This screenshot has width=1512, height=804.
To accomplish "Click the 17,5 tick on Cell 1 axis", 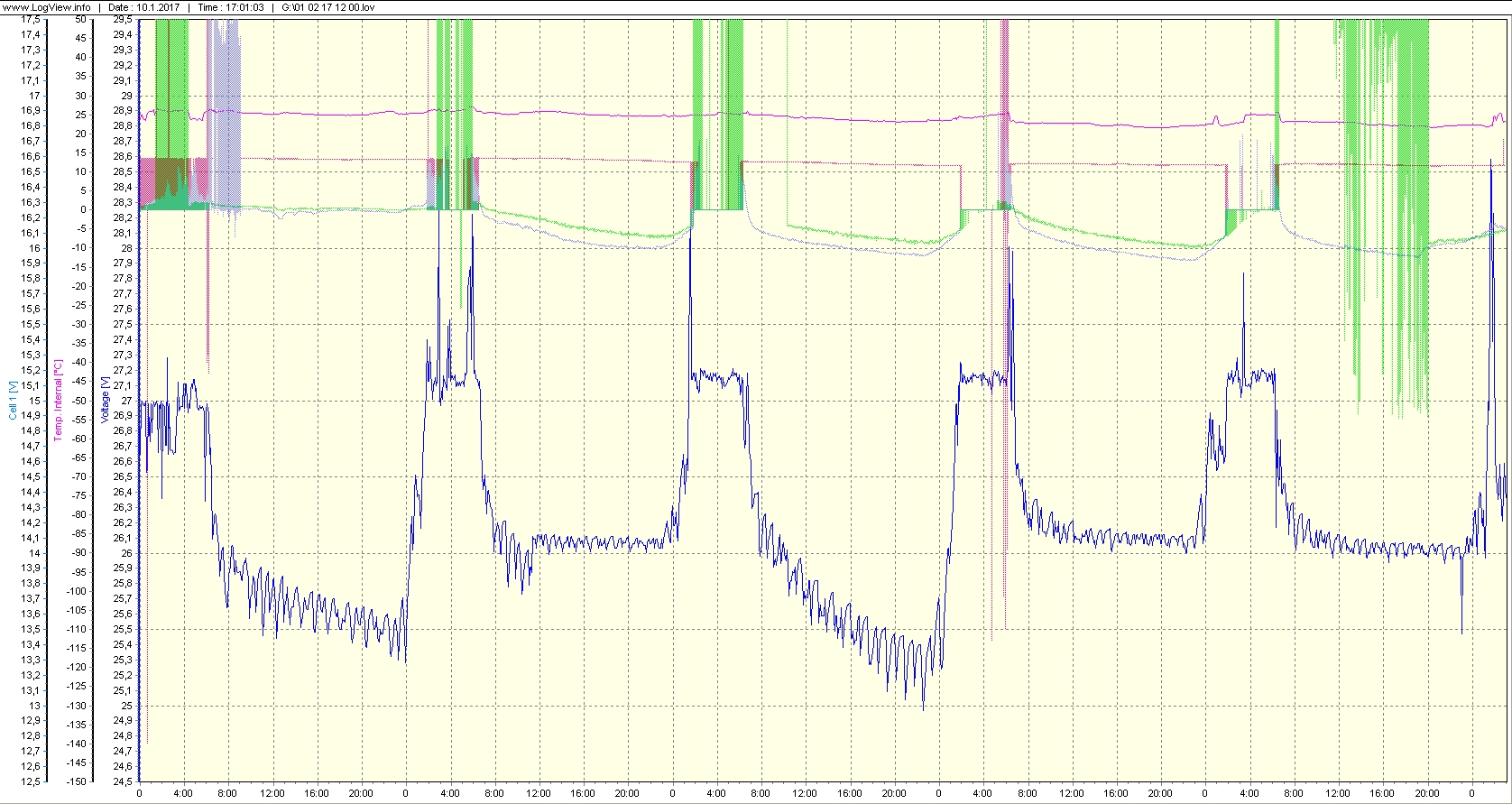I will pos(31,20).
